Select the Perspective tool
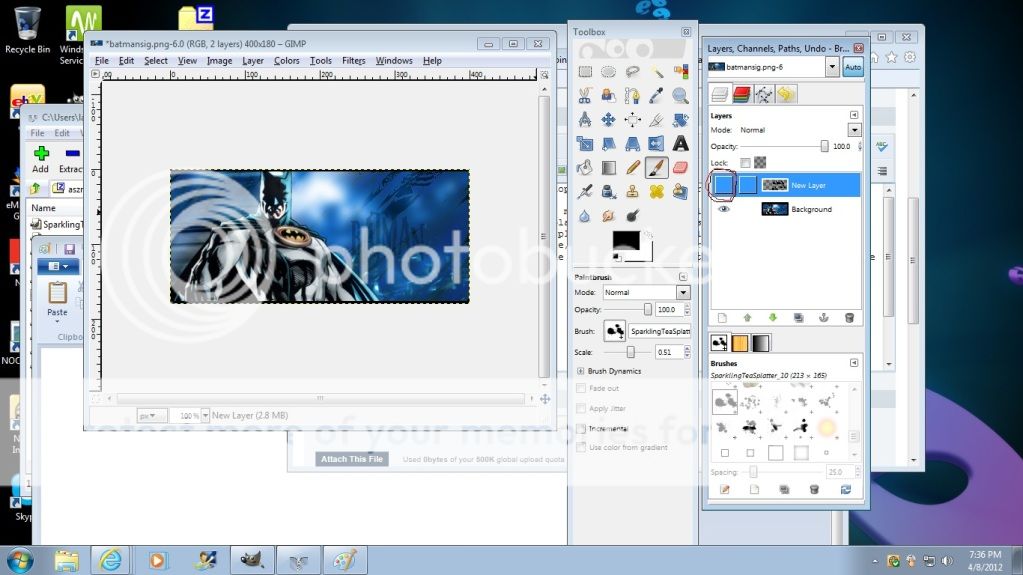Viewport: 1023px width, 575px height. [632, 144]
